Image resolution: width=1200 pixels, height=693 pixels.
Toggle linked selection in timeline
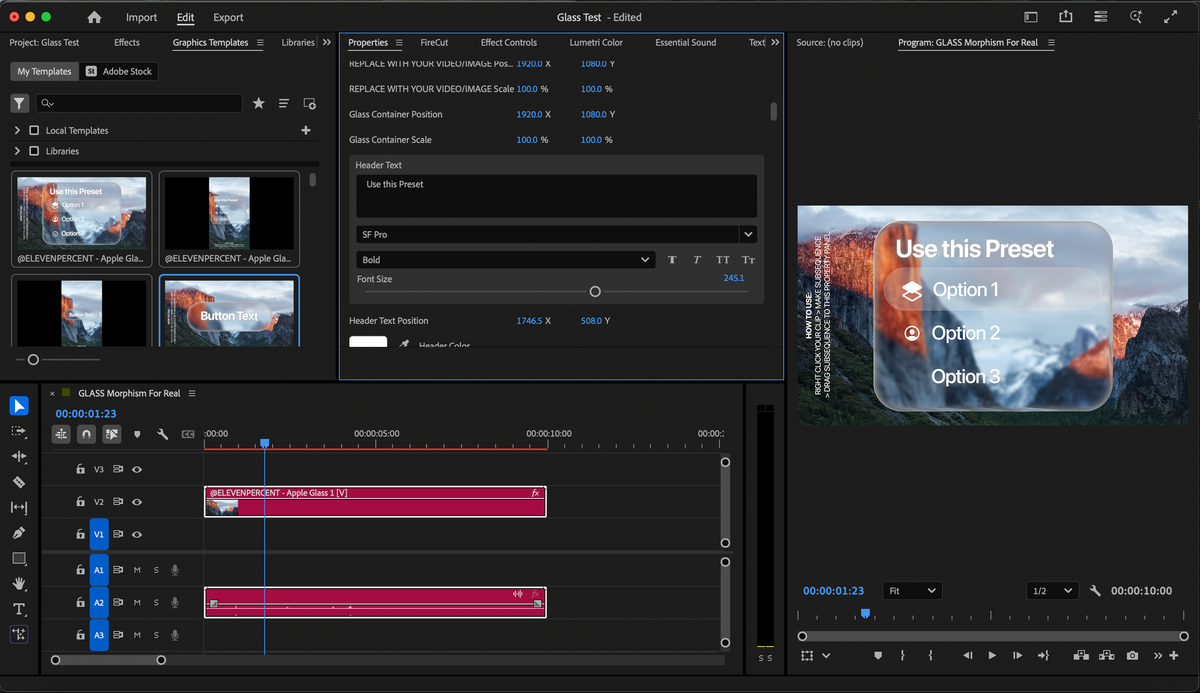click(x=112, y=434)
